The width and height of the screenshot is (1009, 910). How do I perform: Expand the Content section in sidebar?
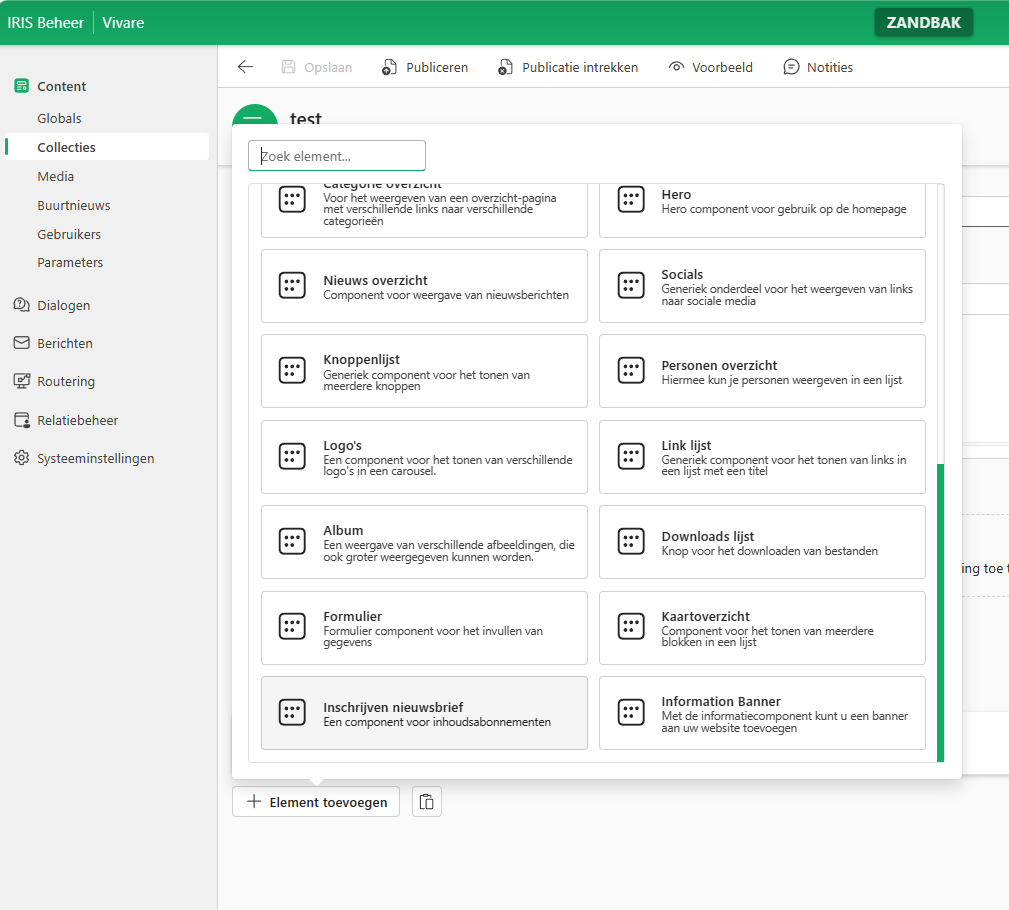pos(62,86)
